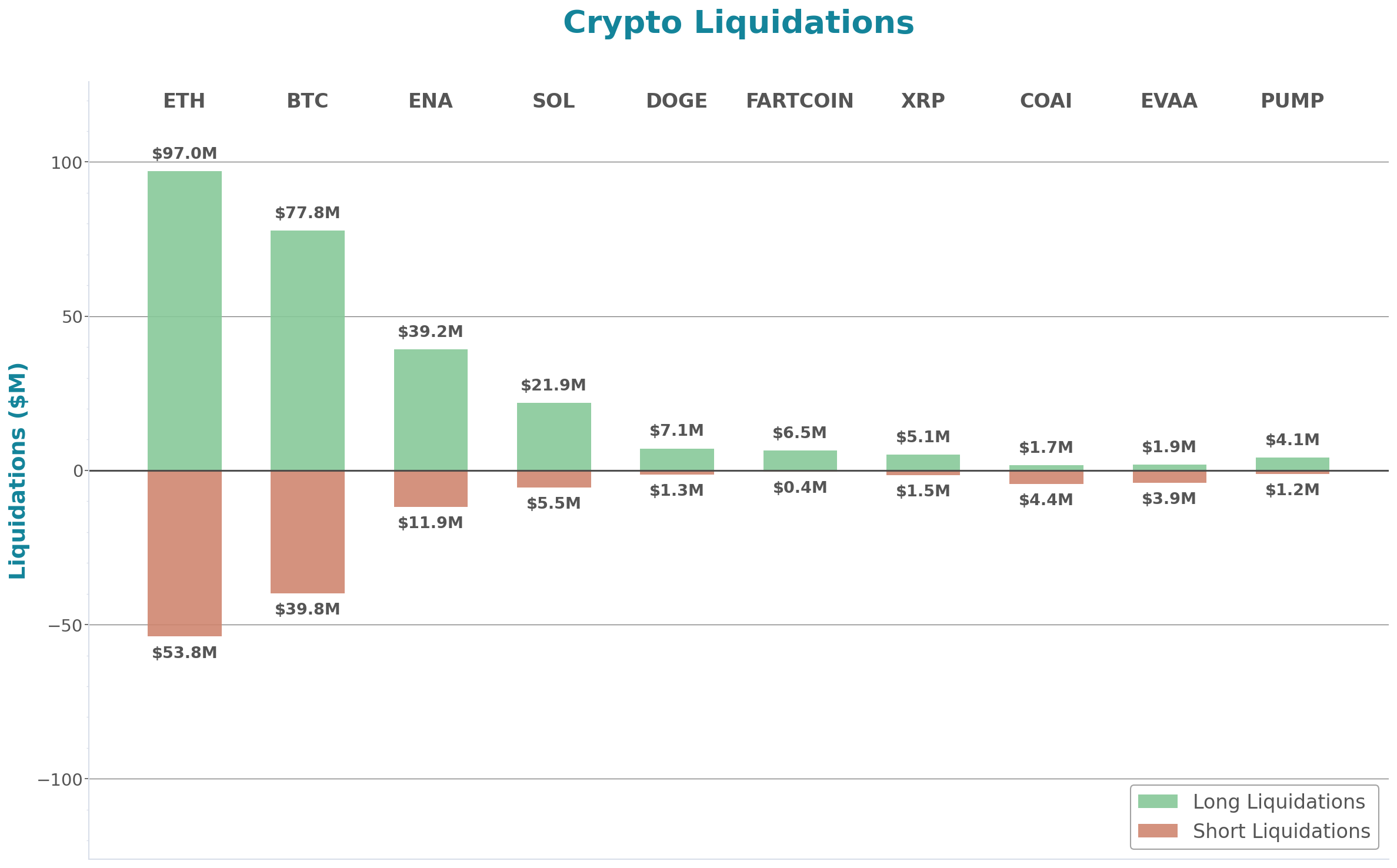Click the PUMP category label
The image size is (1397, 868).
coord(1292,101)
